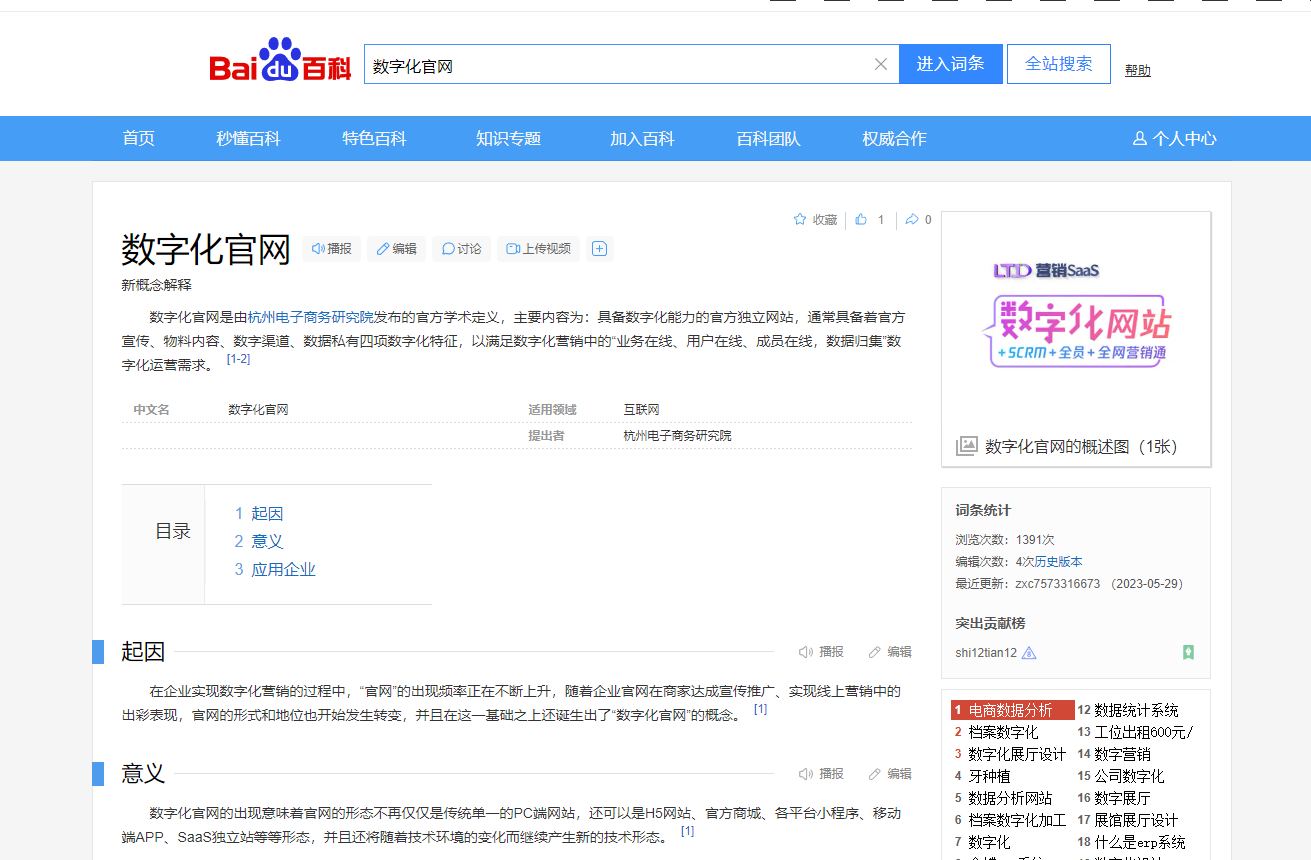Click 上传视频 upload video button

click(538, 249)
